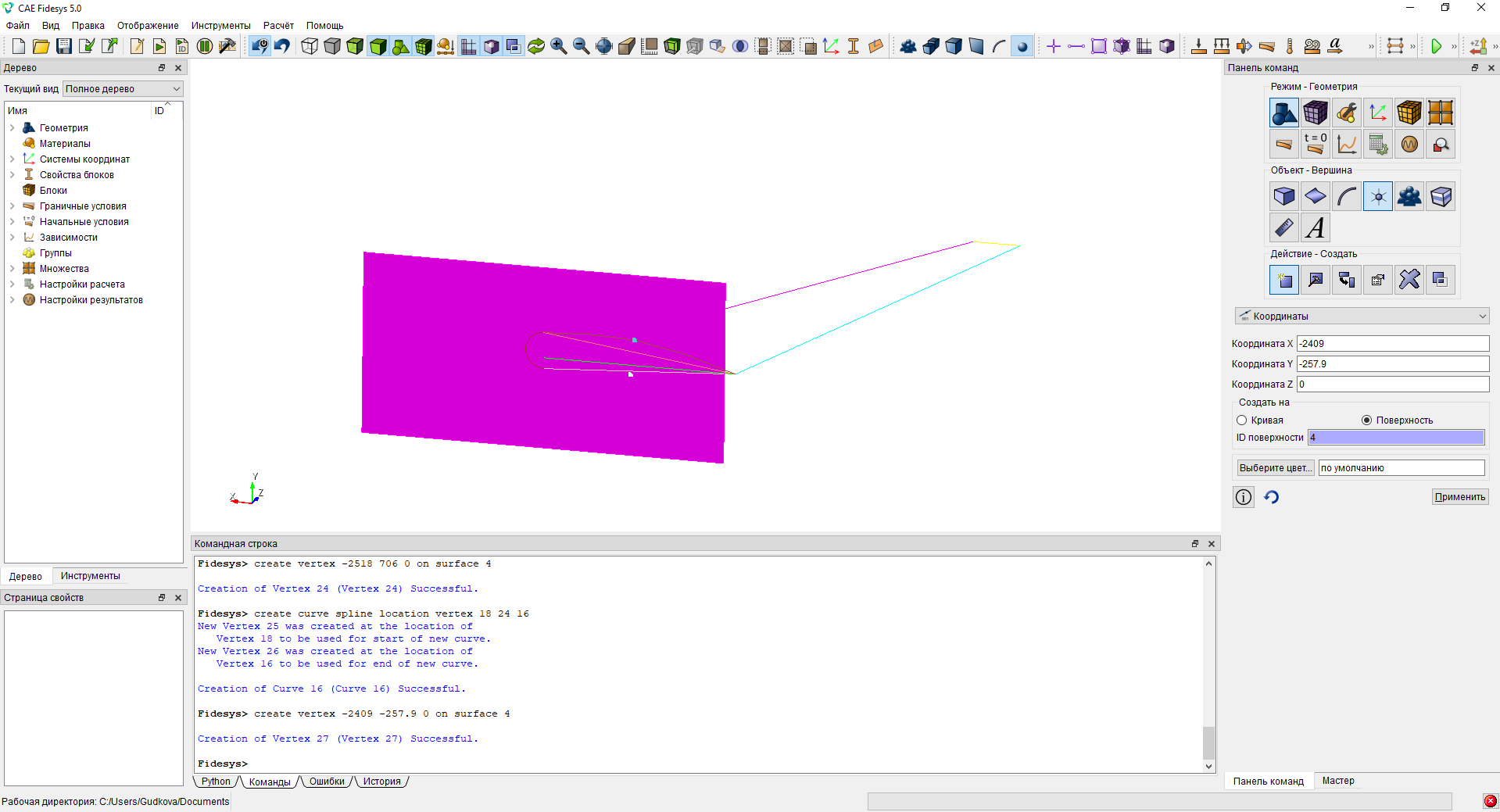Expand the Множества tree node
1500x812 pixels.
point(13,269)
